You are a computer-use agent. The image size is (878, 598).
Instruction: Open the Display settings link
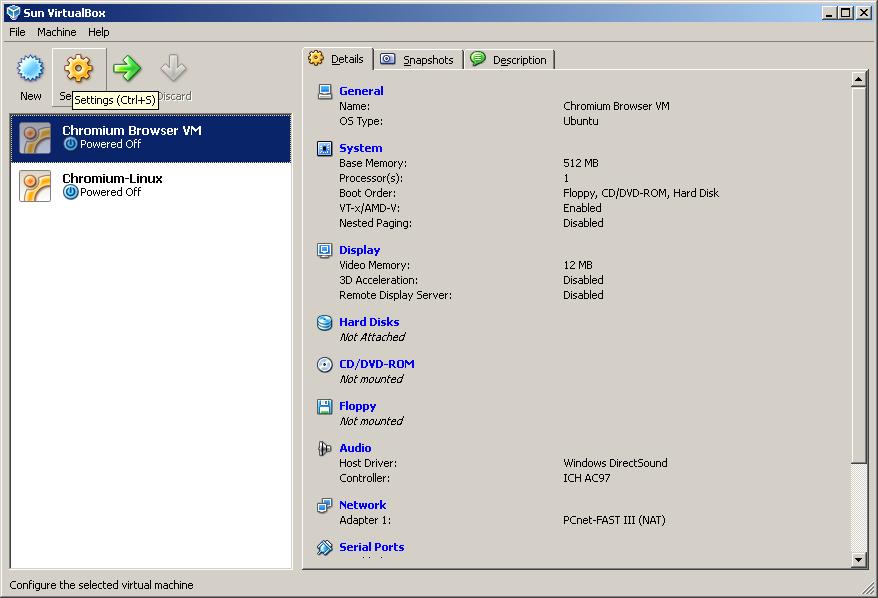point(359,250)
